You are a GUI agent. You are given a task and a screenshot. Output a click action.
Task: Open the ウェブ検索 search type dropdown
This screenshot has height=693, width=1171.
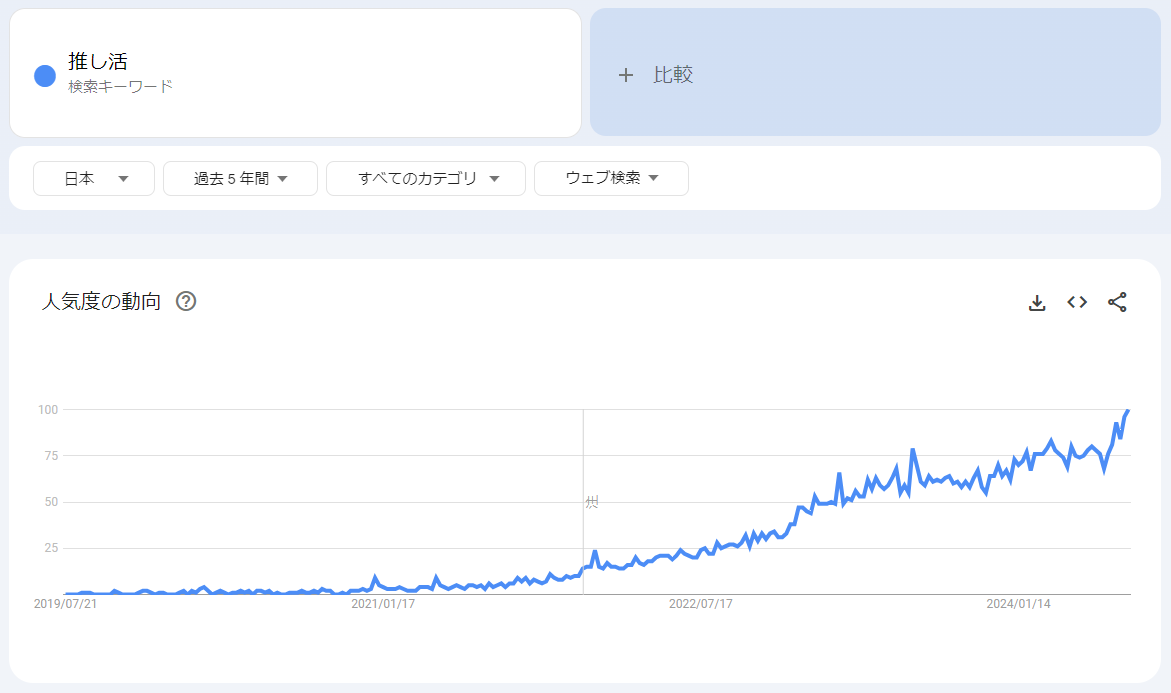pyautogui.click(x=612, y=178)
